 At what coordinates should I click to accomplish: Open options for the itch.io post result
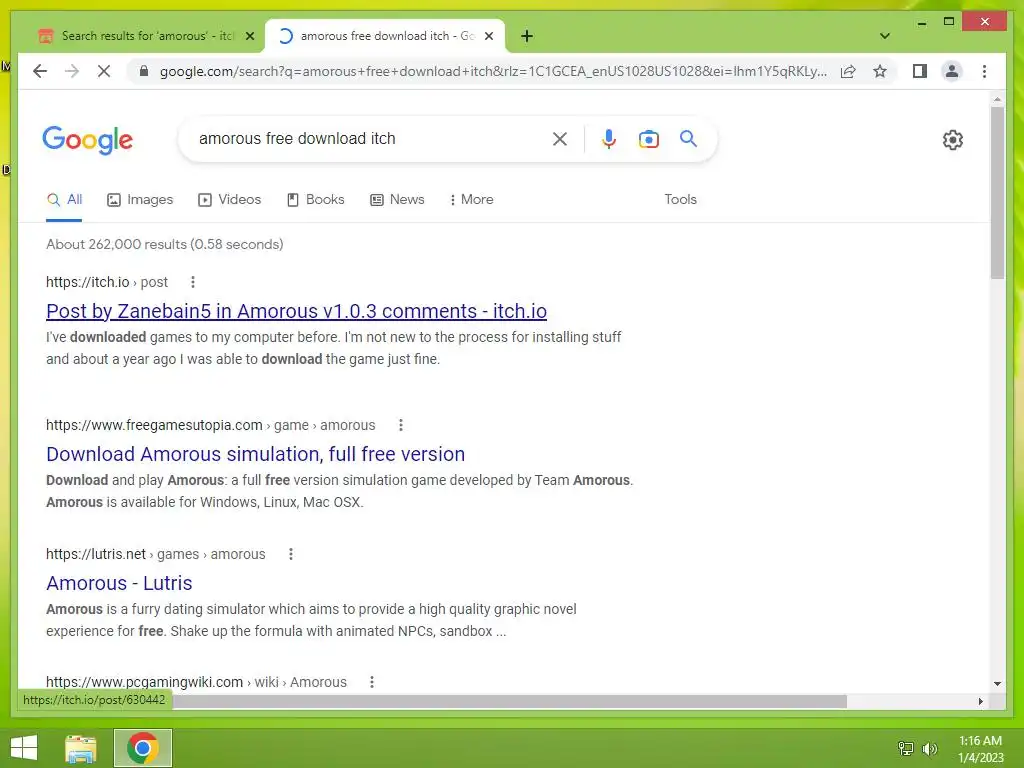point(193,282)
